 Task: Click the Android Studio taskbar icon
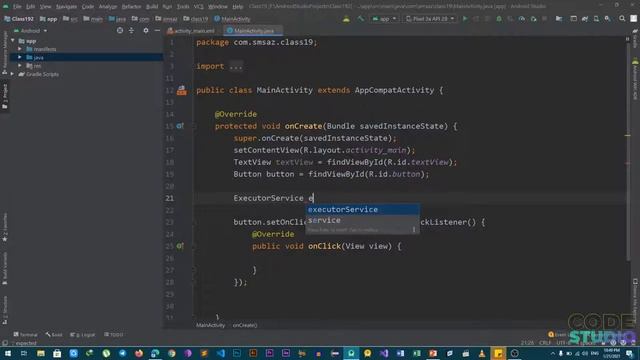coord(351,353)
